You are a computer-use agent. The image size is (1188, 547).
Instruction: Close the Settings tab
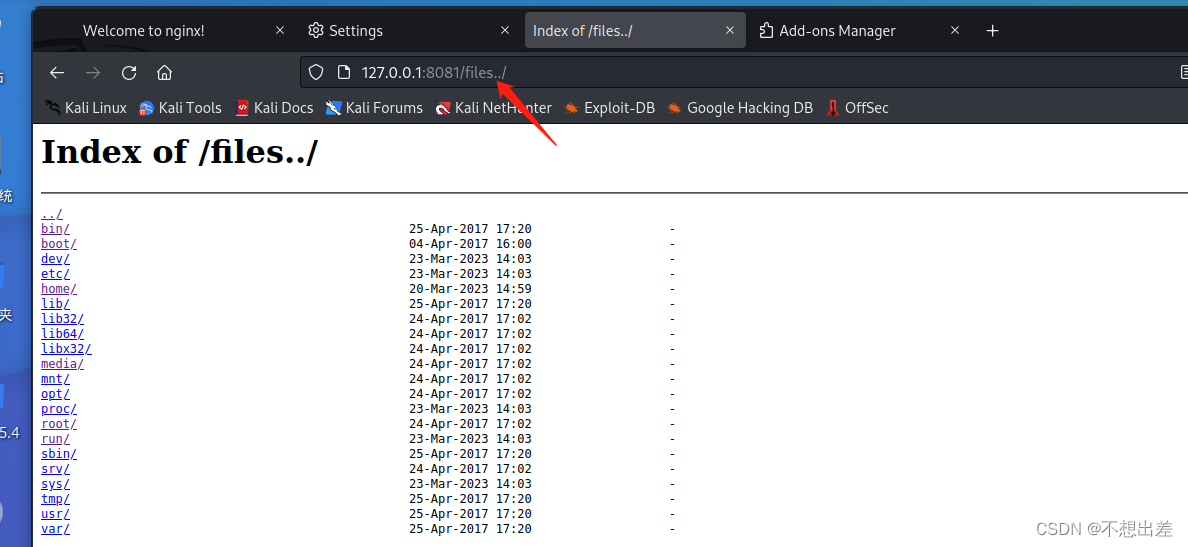point(505,30)
